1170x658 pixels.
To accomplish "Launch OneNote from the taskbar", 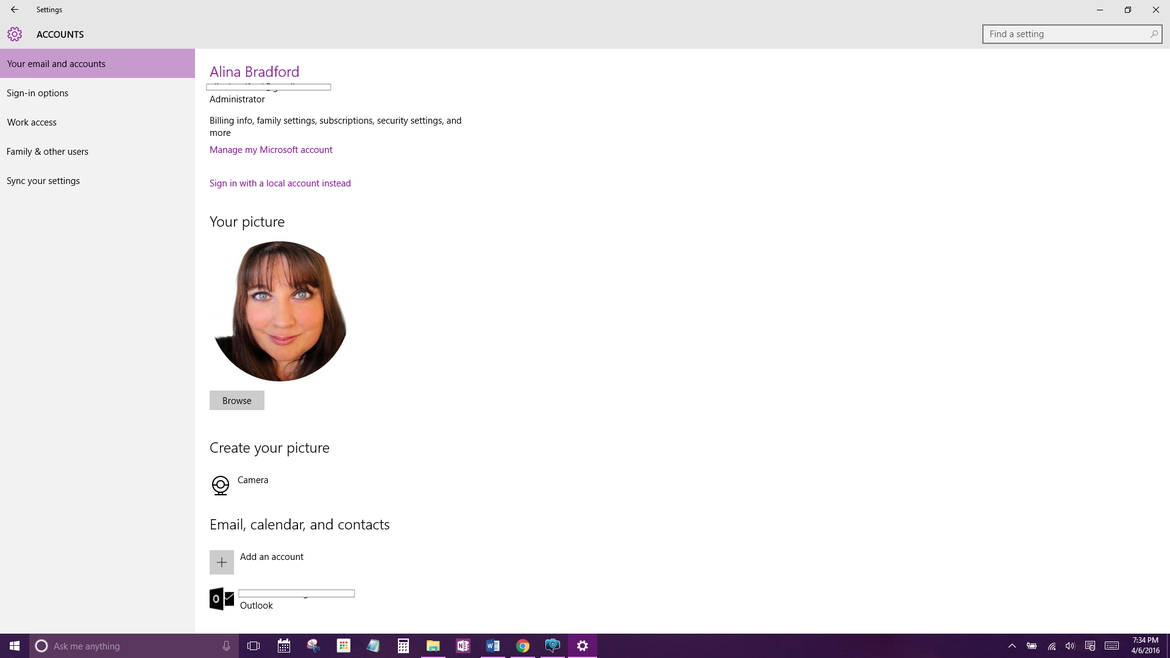I will [463, 646].
